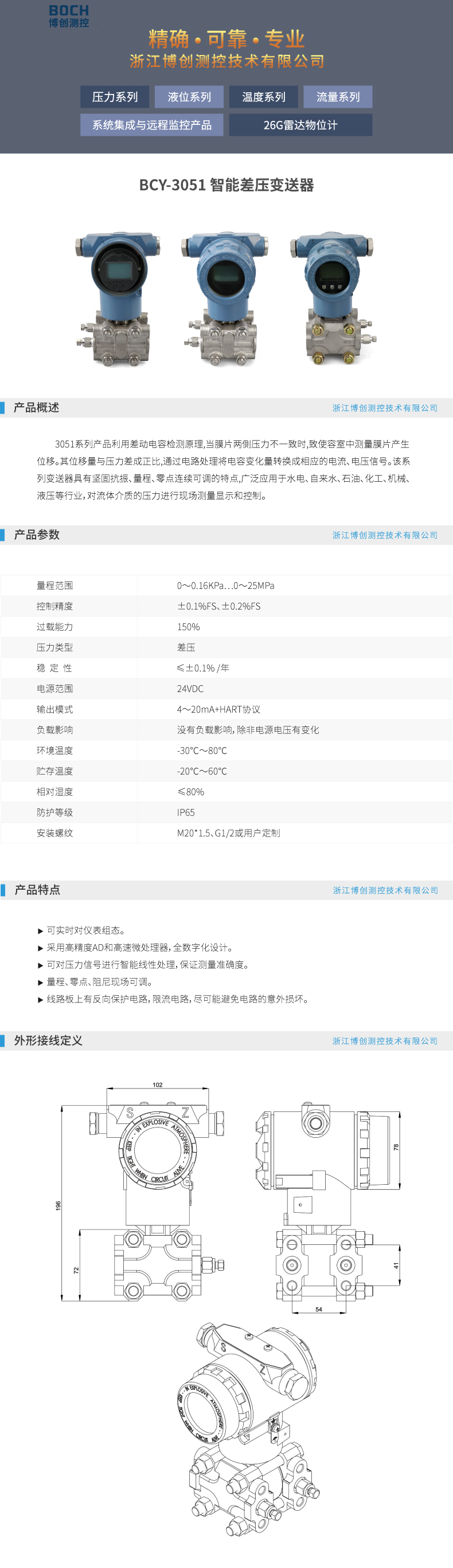Click the 浙江博创测控技术有限公司 banner title
The image size is (453, 1568).
pyautogui.click(x=226, y=61)
